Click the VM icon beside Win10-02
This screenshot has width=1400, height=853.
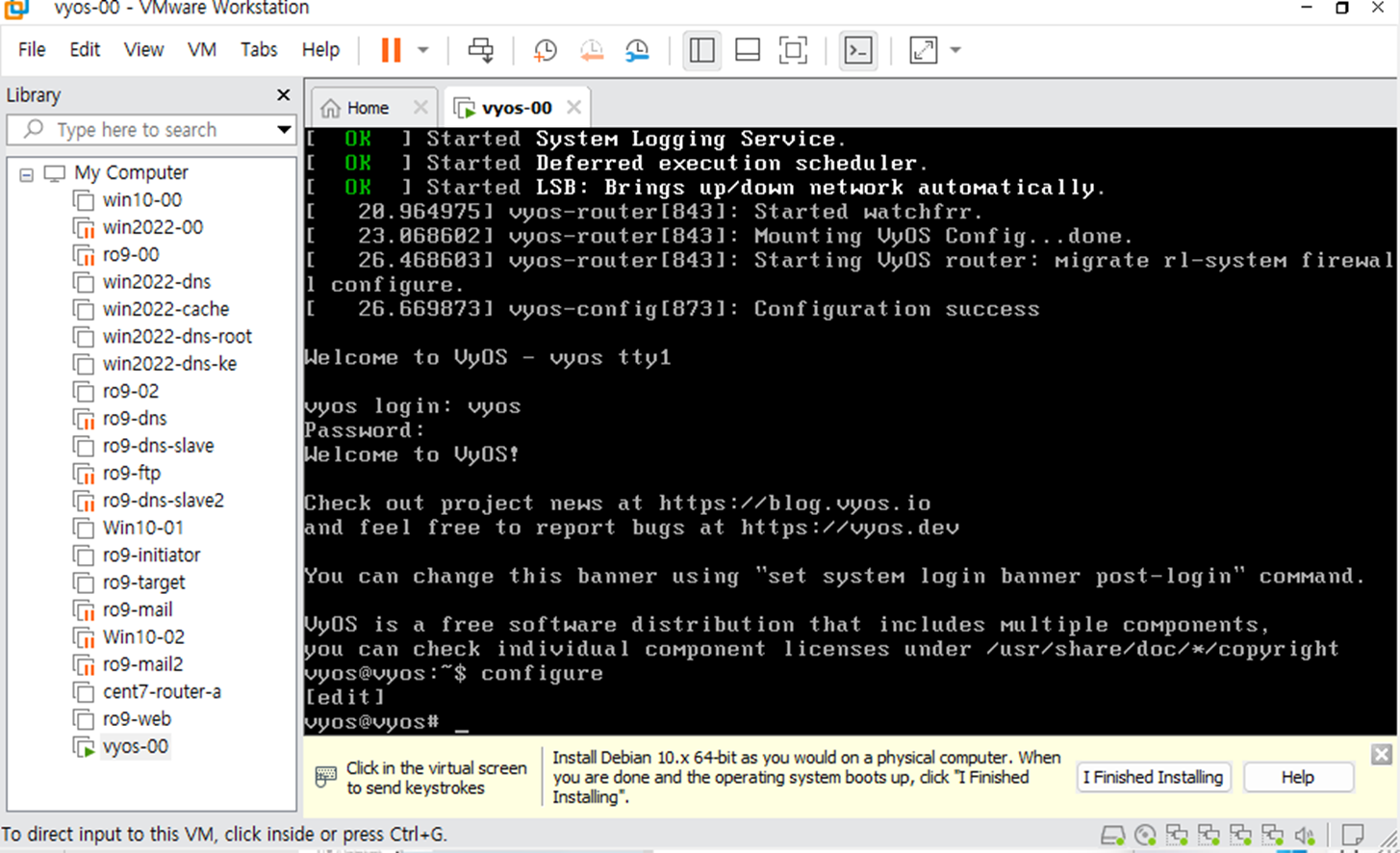(x=85, y=637)
